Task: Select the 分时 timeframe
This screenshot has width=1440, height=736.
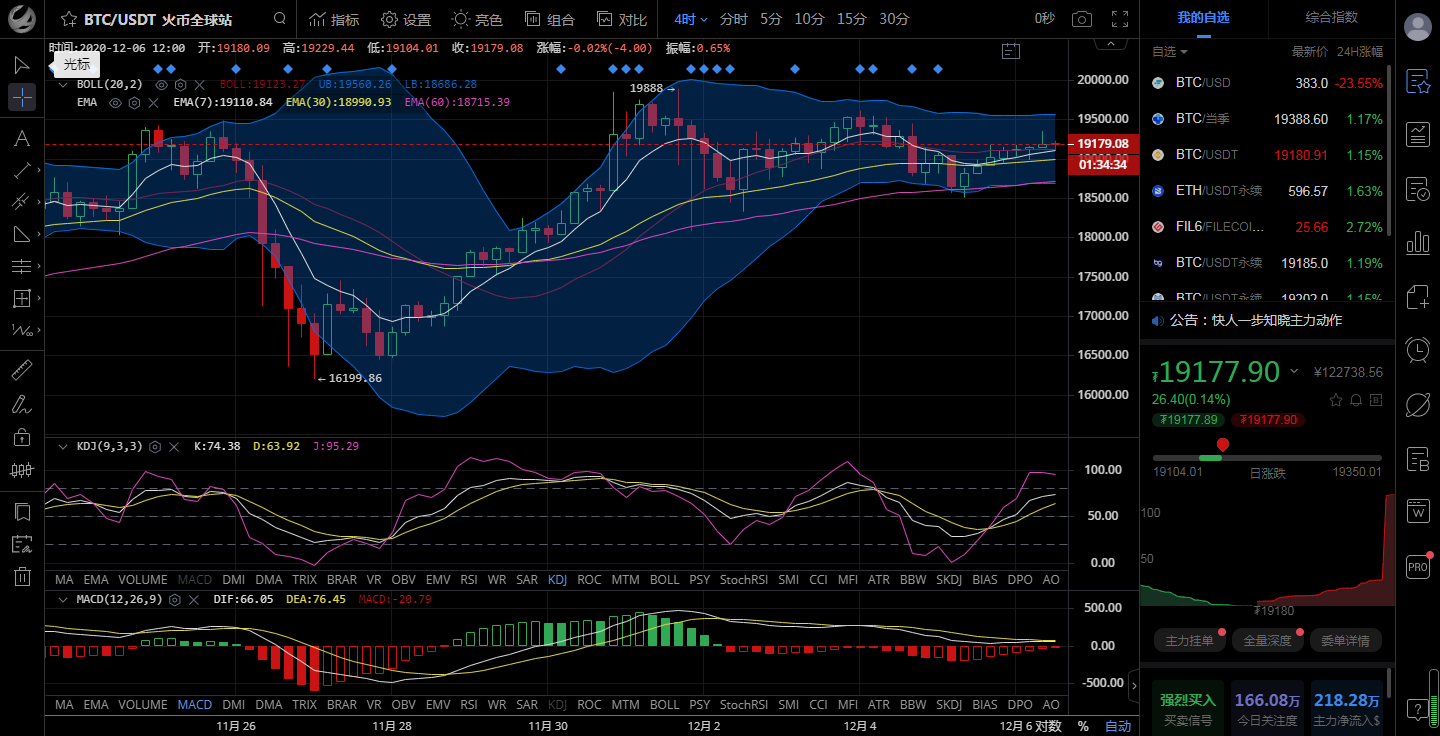Action: coord(733,19)
